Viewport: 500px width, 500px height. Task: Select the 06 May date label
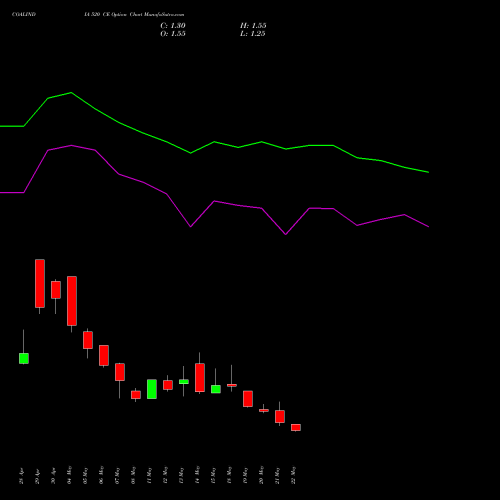[102, 475]
